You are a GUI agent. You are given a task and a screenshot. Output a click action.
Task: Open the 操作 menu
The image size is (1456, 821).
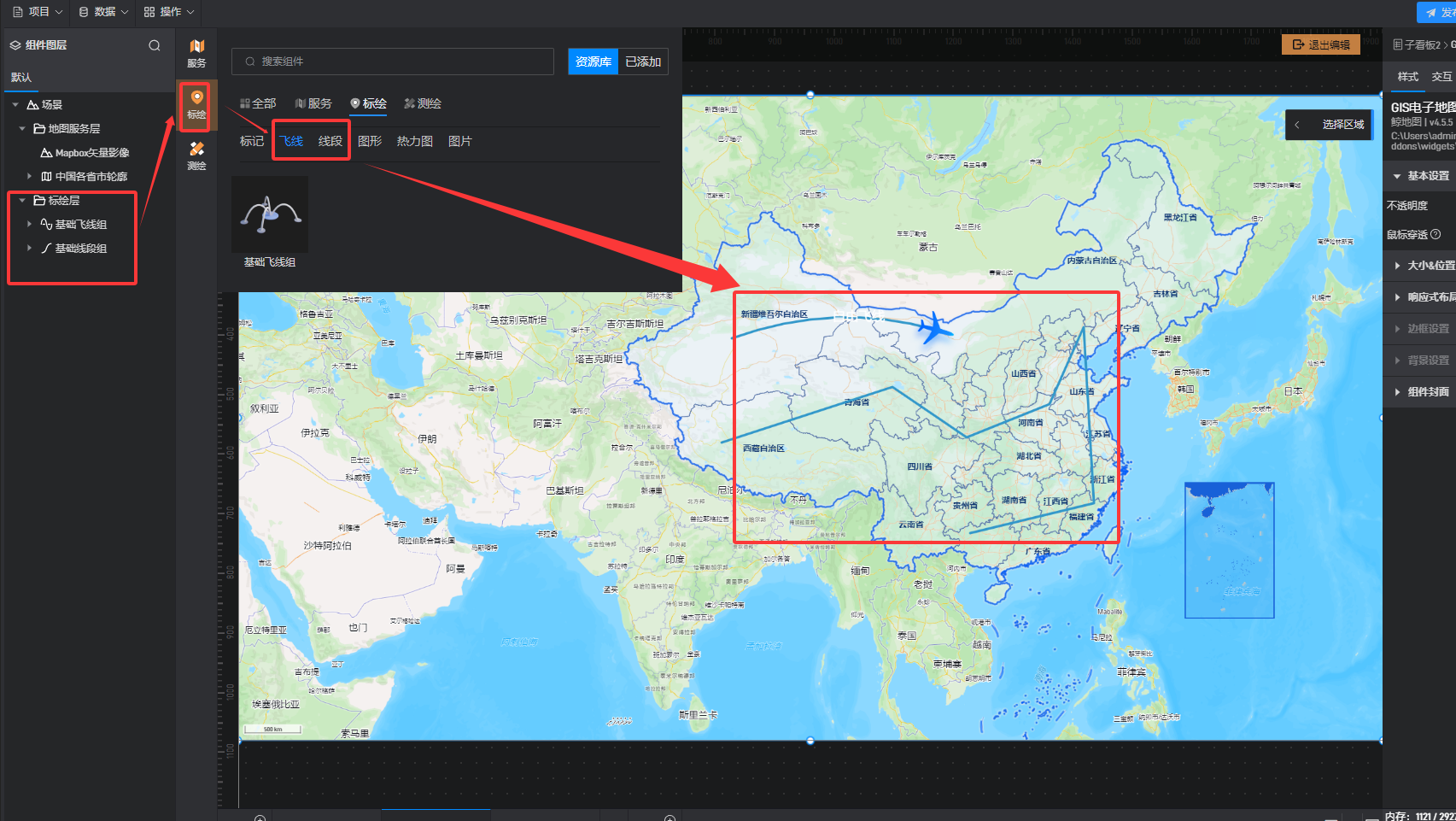(x=169, y=12)
